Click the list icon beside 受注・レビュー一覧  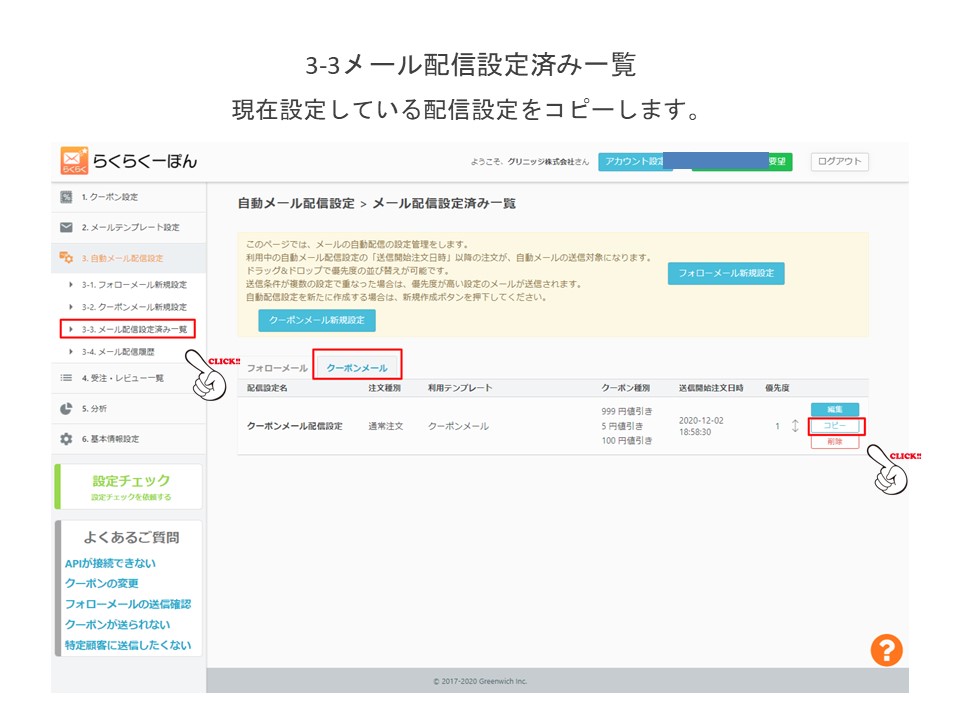(x=66, y=378)
